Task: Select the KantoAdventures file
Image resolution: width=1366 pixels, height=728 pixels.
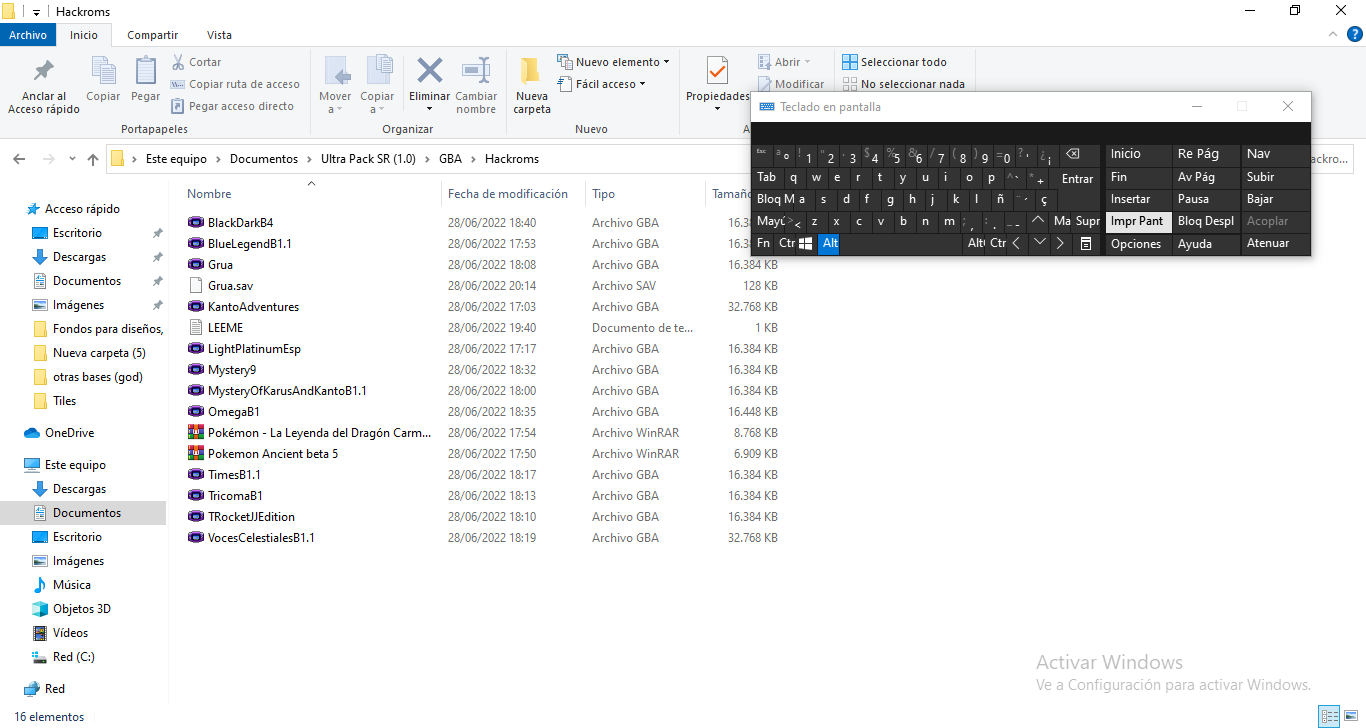Action: (253, 307)
